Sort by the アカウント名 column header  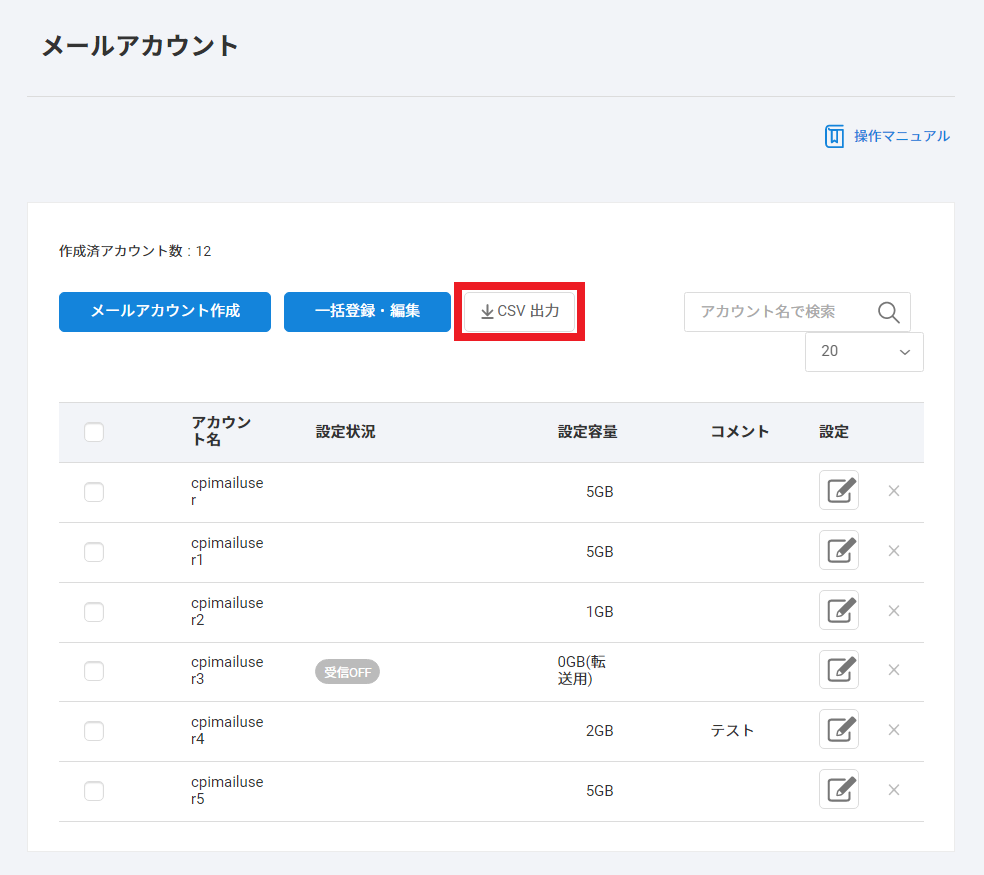click(221, 432)
